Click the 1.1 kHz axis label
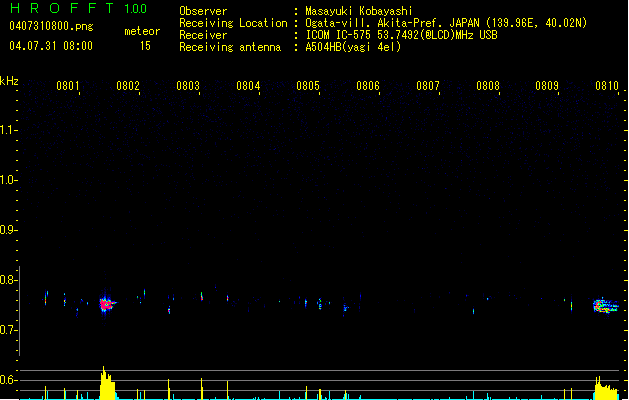Screen dimensions: 629x400 coord(8,130)
